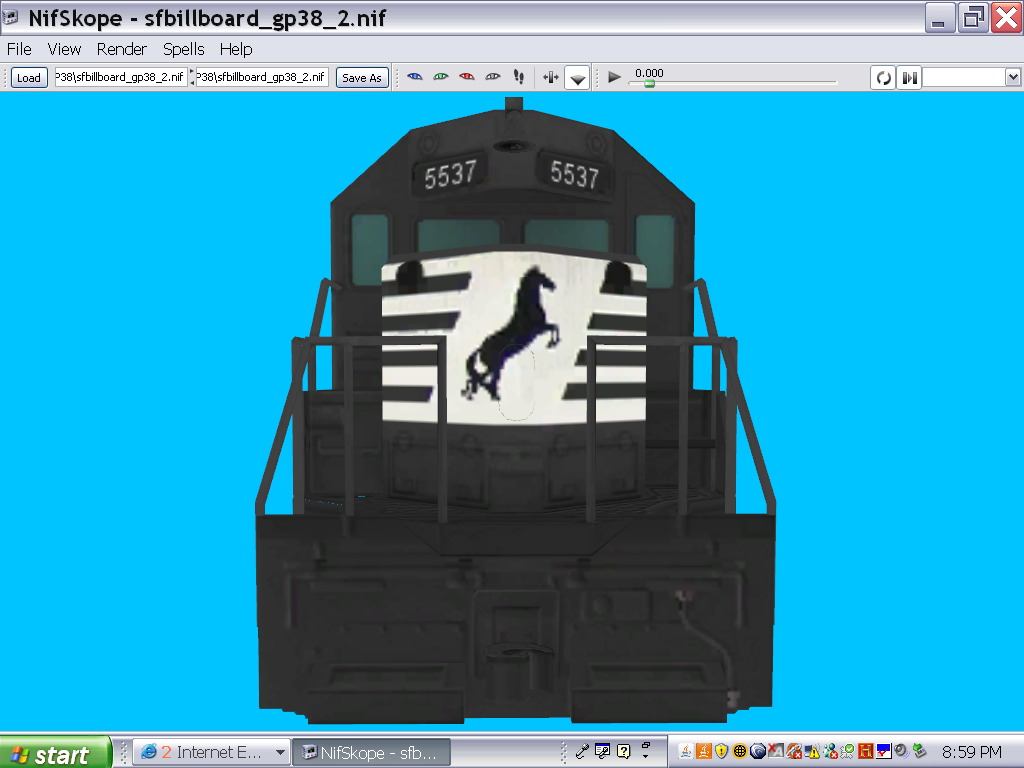Click the flip view arrows icon

click(551, 78)
